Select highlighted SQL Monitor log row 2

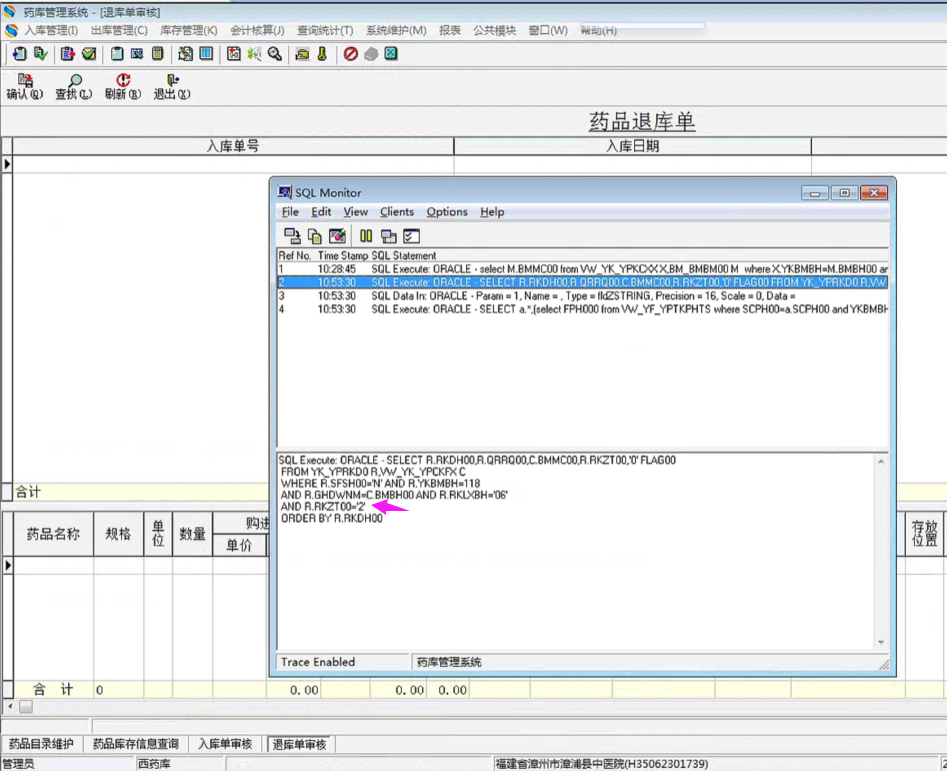pyautogui.click(x=583, y=282)
